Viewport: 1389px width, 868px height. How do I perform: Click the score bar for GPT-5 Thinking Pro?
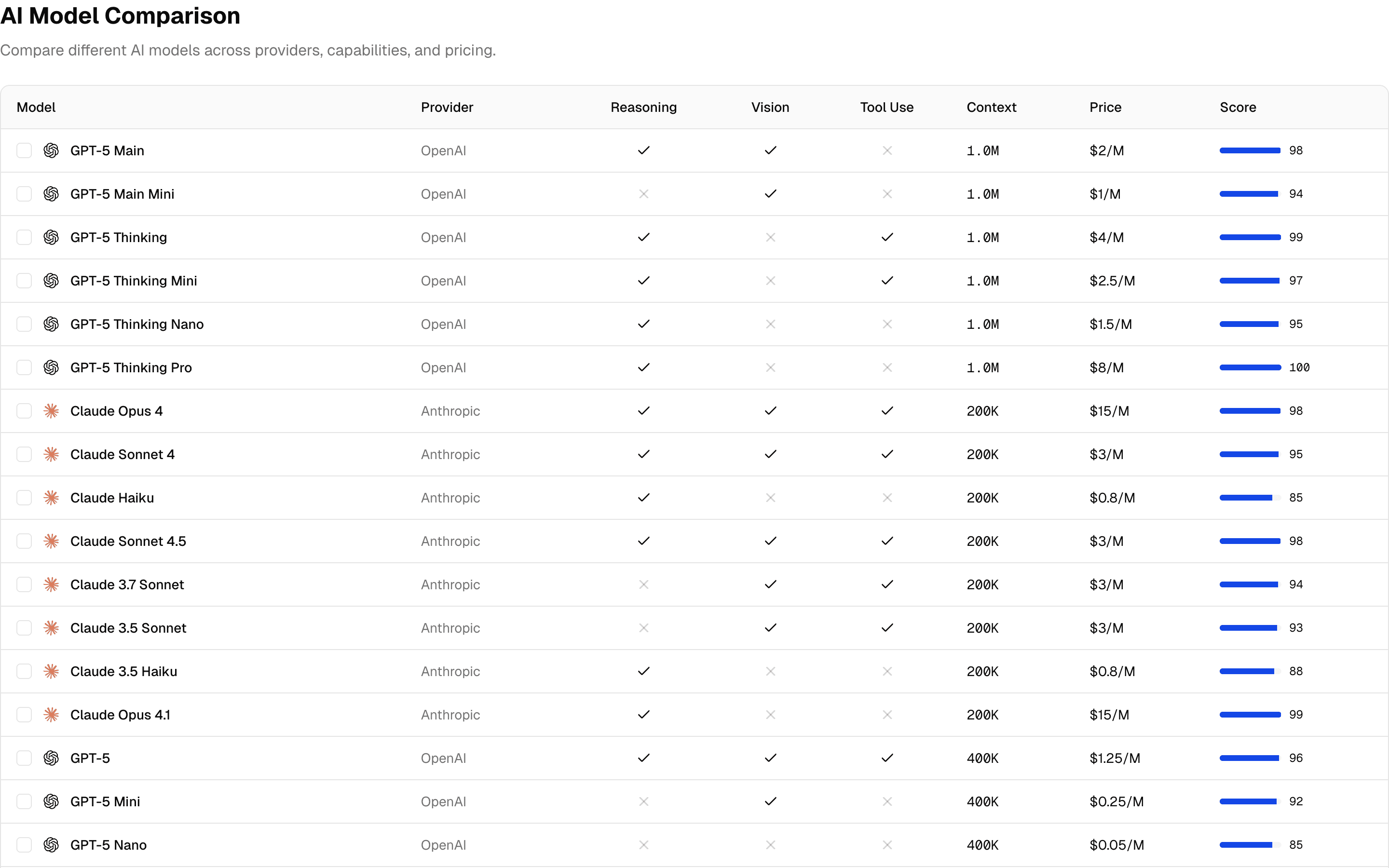pos(1250,367)
